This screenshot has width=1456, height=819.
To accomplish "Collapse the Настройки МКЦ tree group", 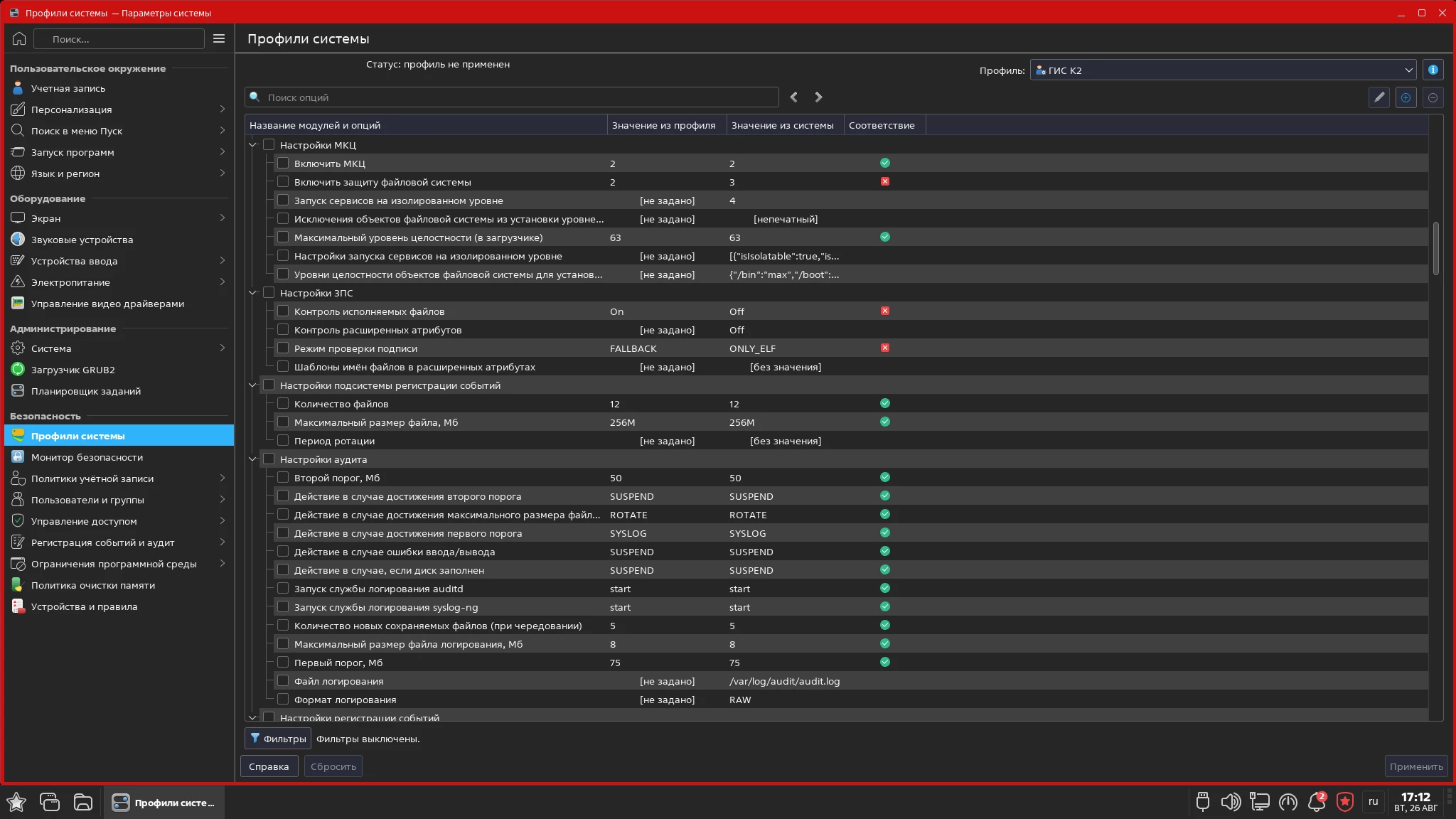I will (x=252, y=145).
